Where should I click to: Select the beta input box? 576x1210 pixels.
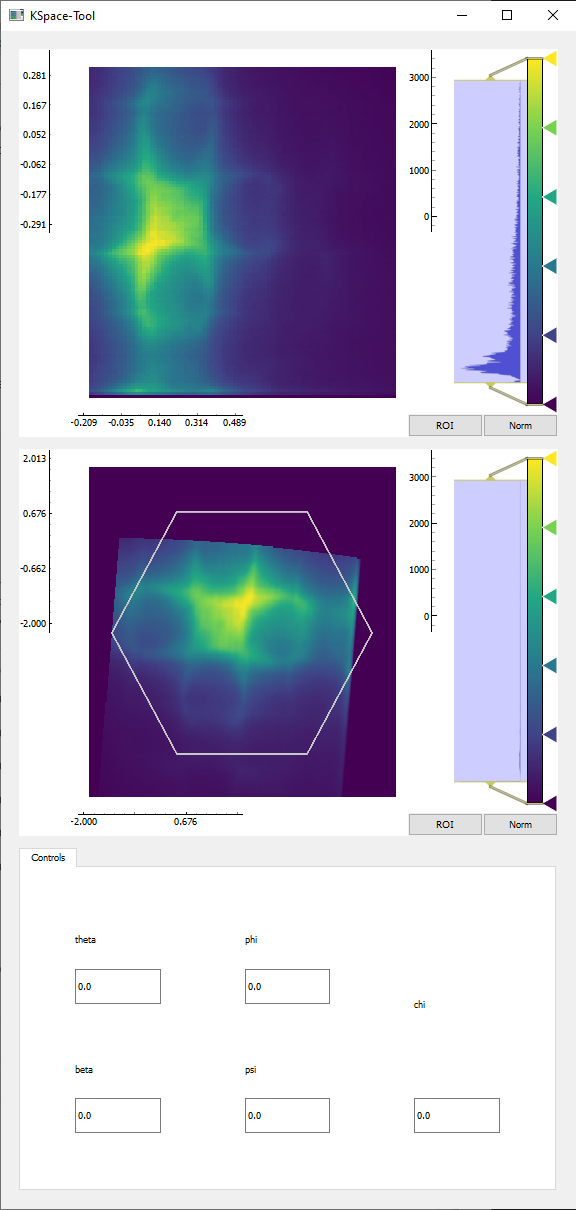[118, 1115]
